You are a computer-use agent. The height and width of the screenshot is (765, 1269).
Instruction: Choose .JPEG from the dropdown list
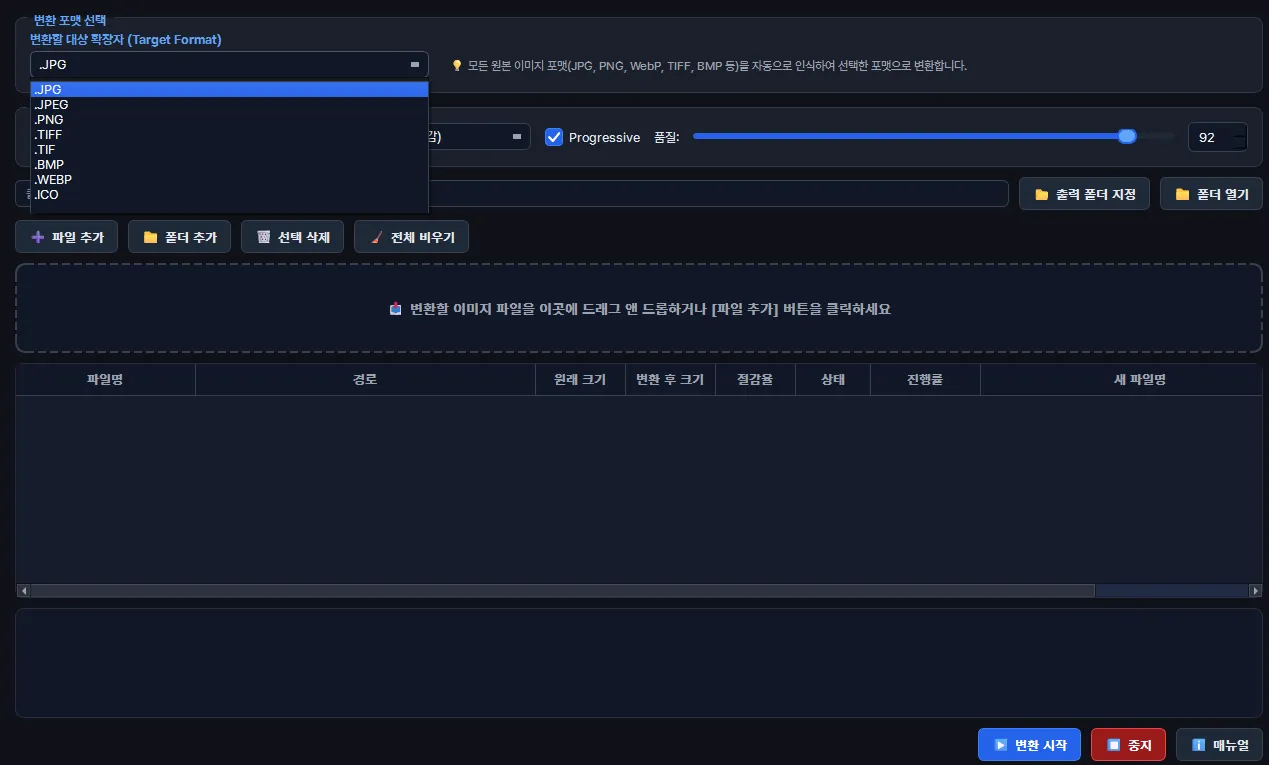(230, 104)
